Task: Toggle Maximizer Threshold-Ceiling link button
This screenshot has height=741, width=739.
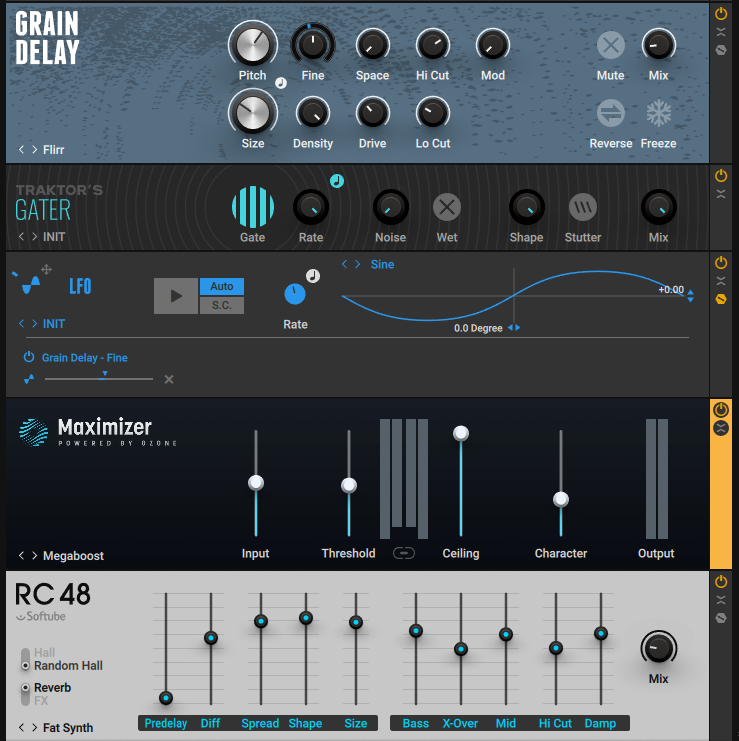Action: coord(404,553)
